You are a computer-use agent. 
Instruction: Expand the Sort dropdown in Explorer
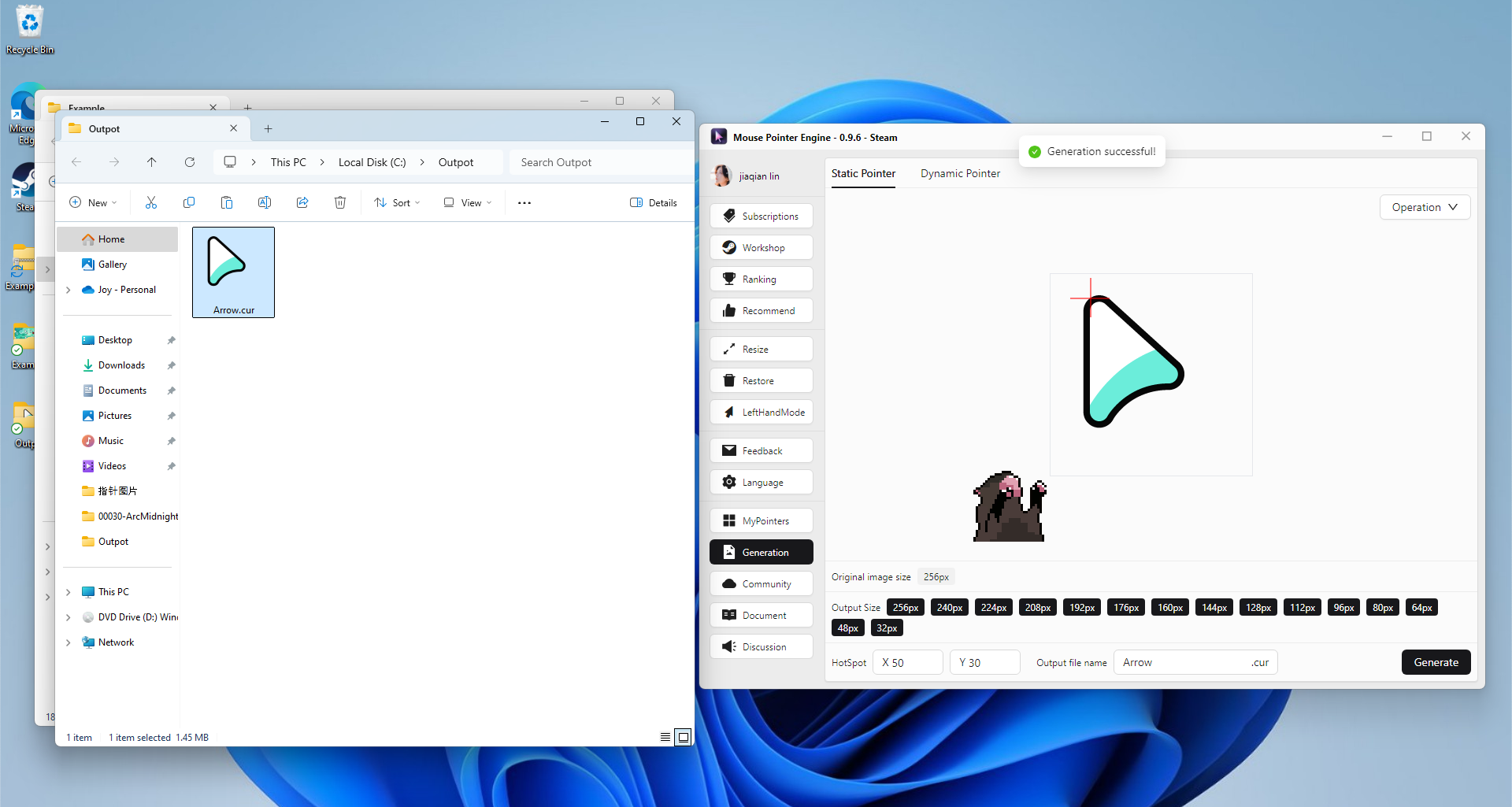(x=398, y=203)
